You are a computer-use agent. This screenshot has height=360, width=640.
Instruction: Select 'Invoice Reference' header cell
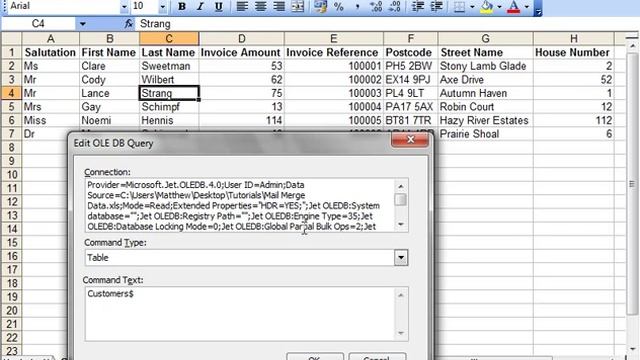coord(333,52)
